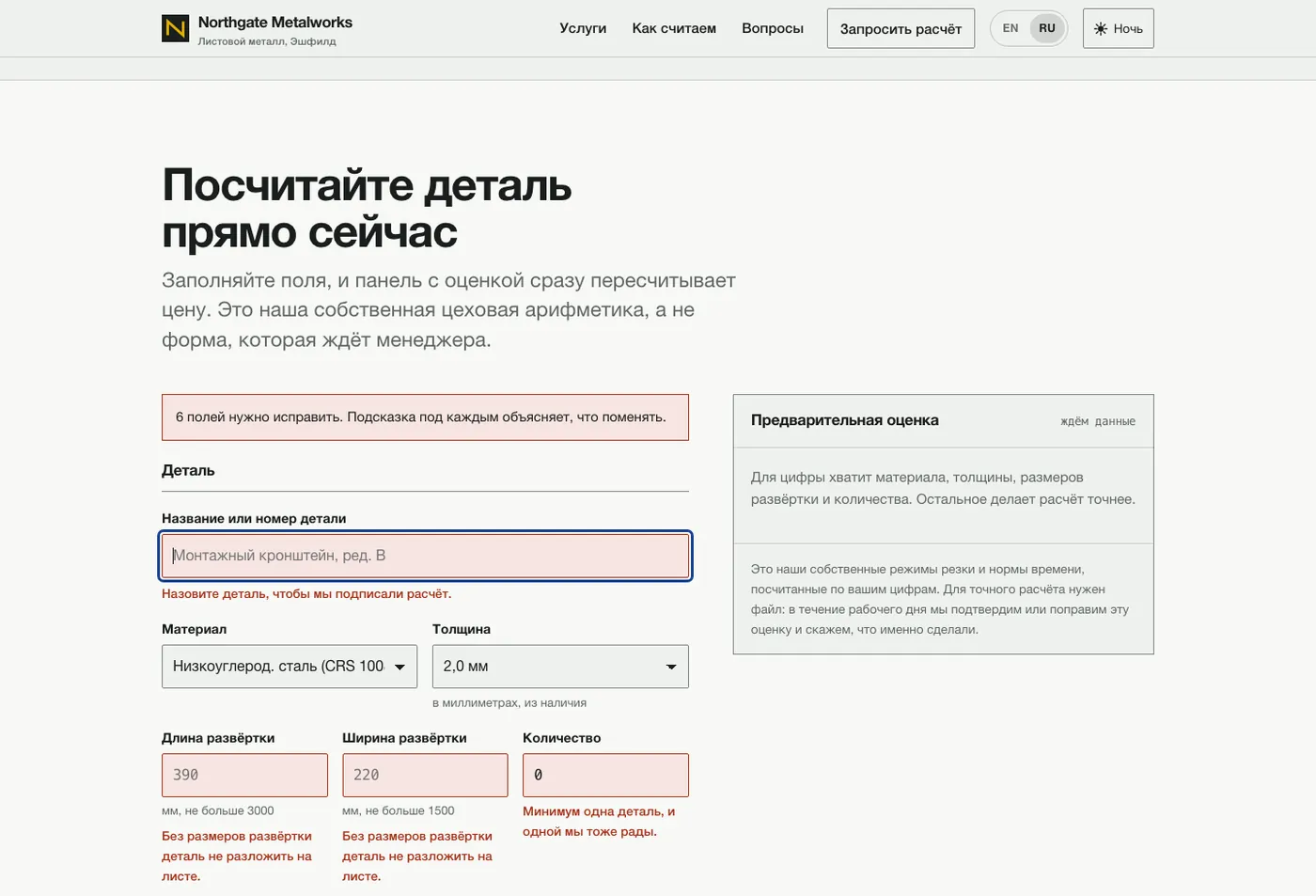Click the 'мм, не больше 3000' hint

point(218,810)
